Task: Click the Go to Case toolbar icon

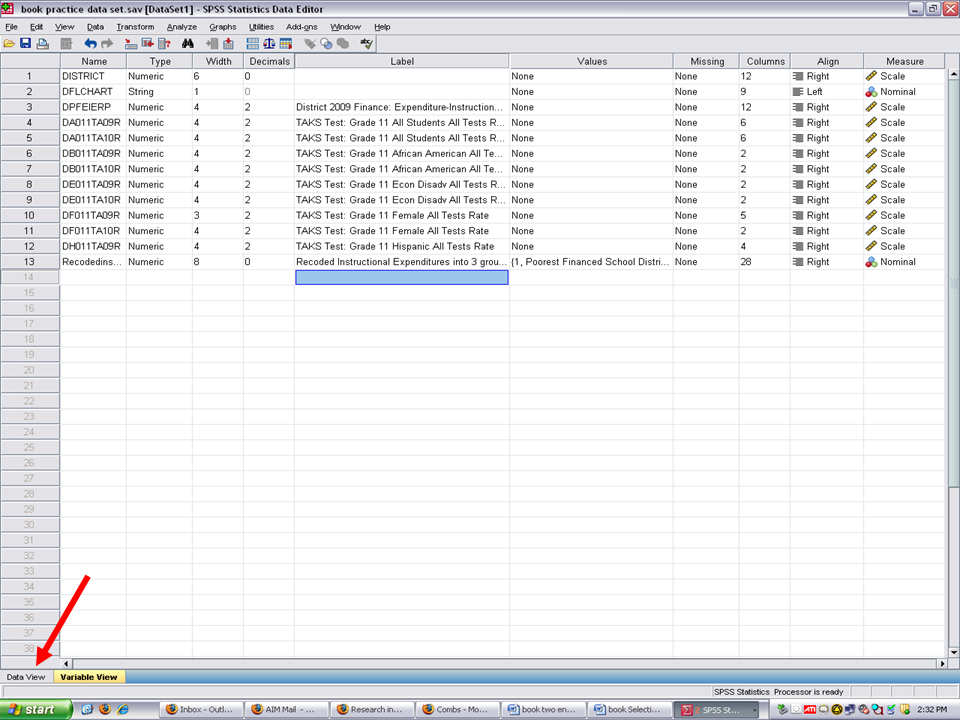Action: click(x=129, y=44)
